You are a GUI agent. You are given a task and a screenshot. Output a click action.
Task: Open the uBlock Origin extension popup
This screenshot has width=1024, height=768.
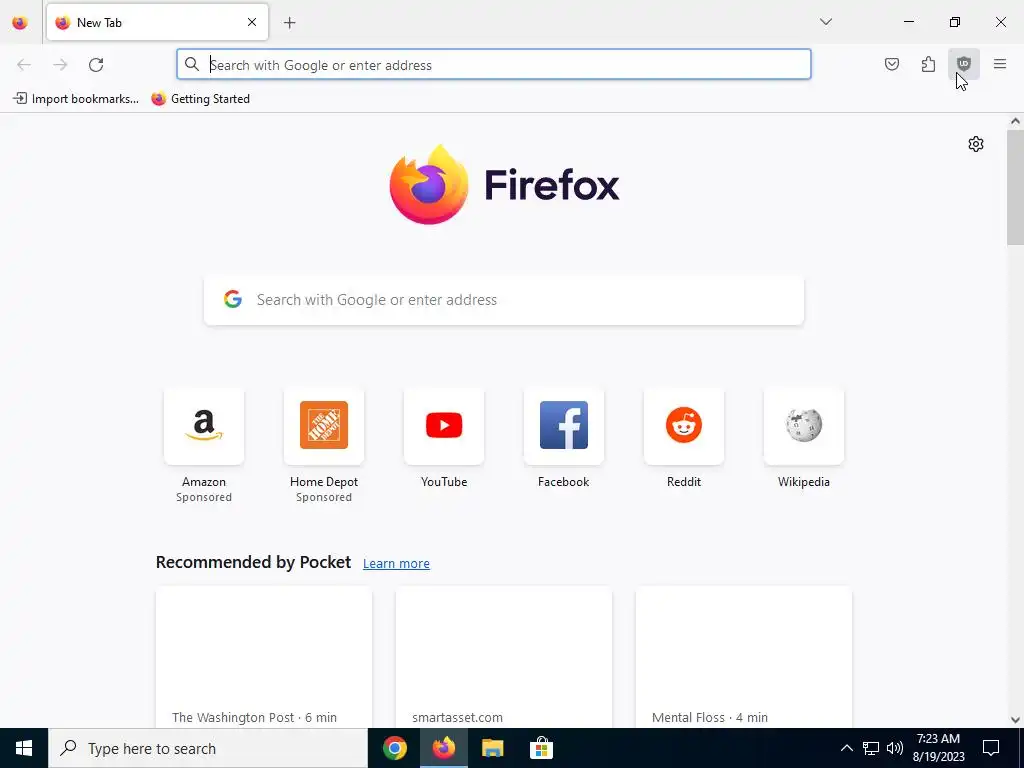pyautogui.click(x=963, y=64)
